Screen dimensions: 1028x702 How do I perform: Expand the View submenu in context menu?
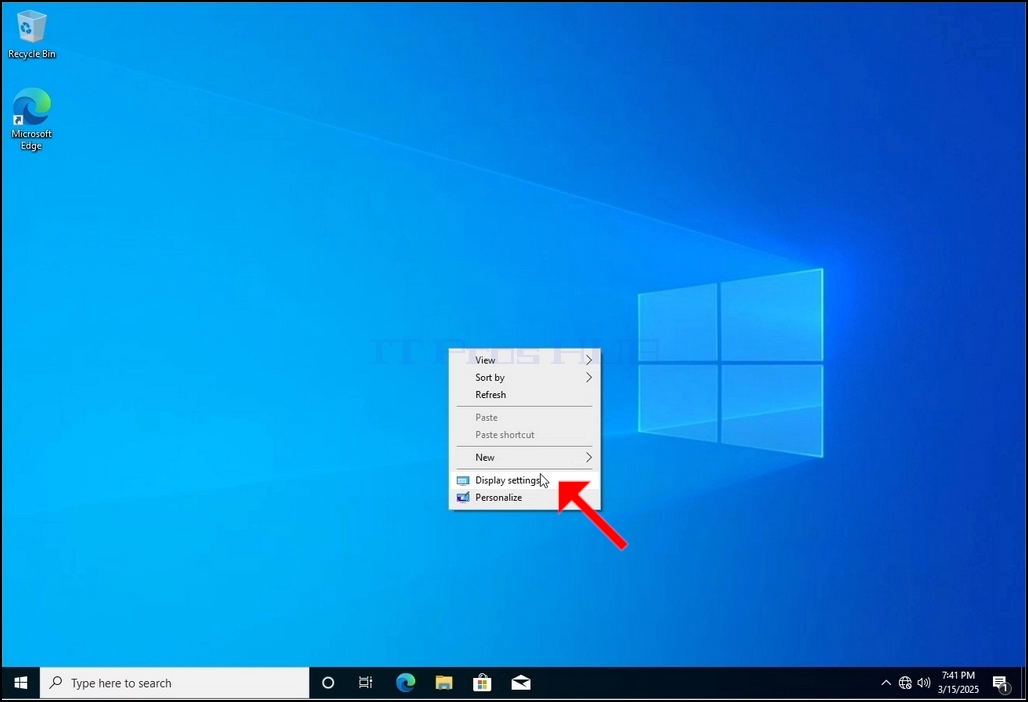(x=524, y=360)
